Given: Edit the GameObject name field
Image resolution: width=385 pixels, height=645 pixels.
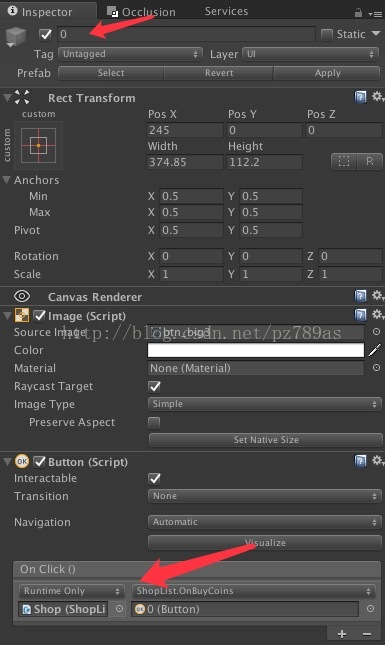Looking at the screenshot, I should click(x=186, y=34).
